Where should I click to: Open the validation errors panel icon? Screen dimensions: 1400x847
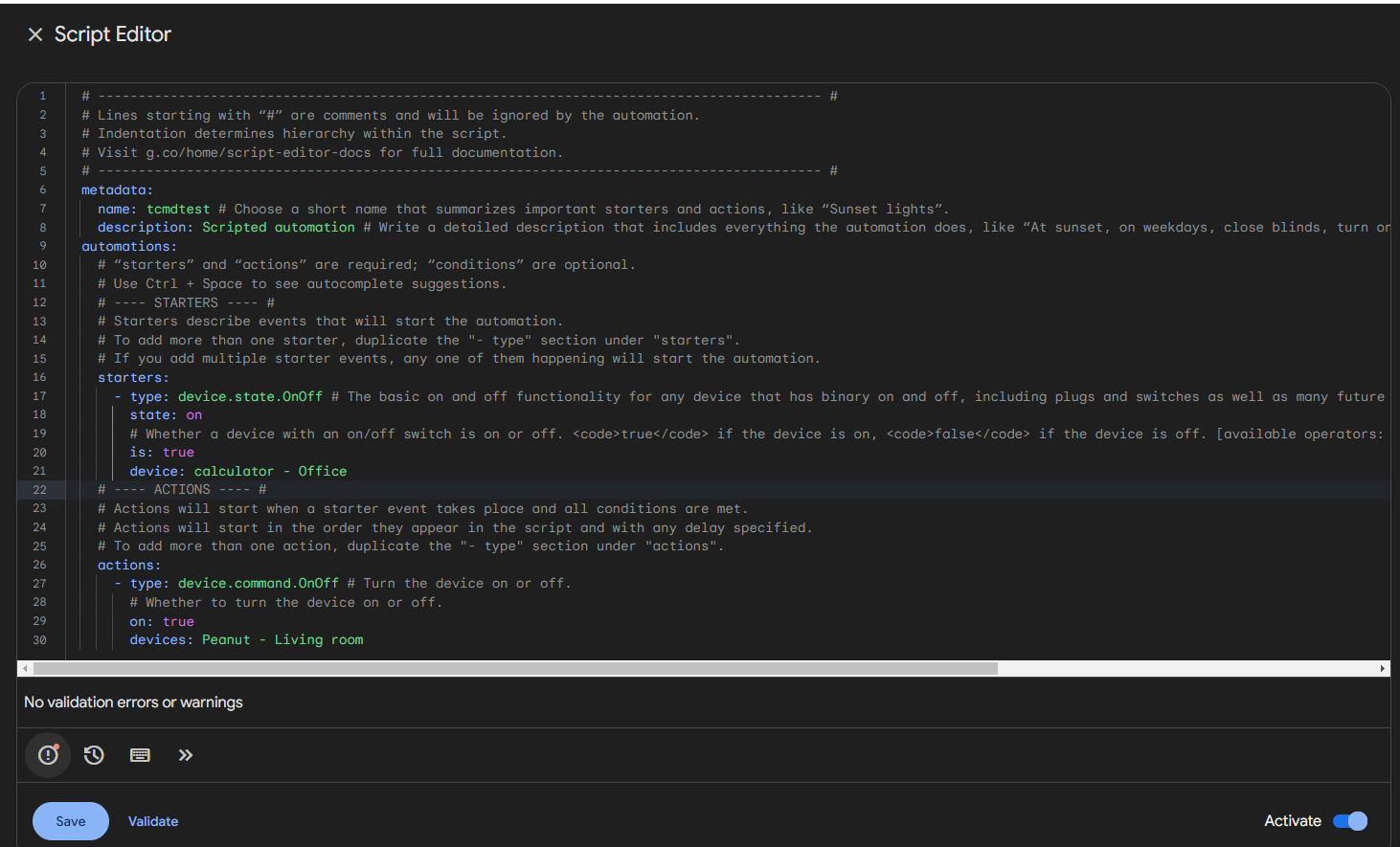coord(48,755)
